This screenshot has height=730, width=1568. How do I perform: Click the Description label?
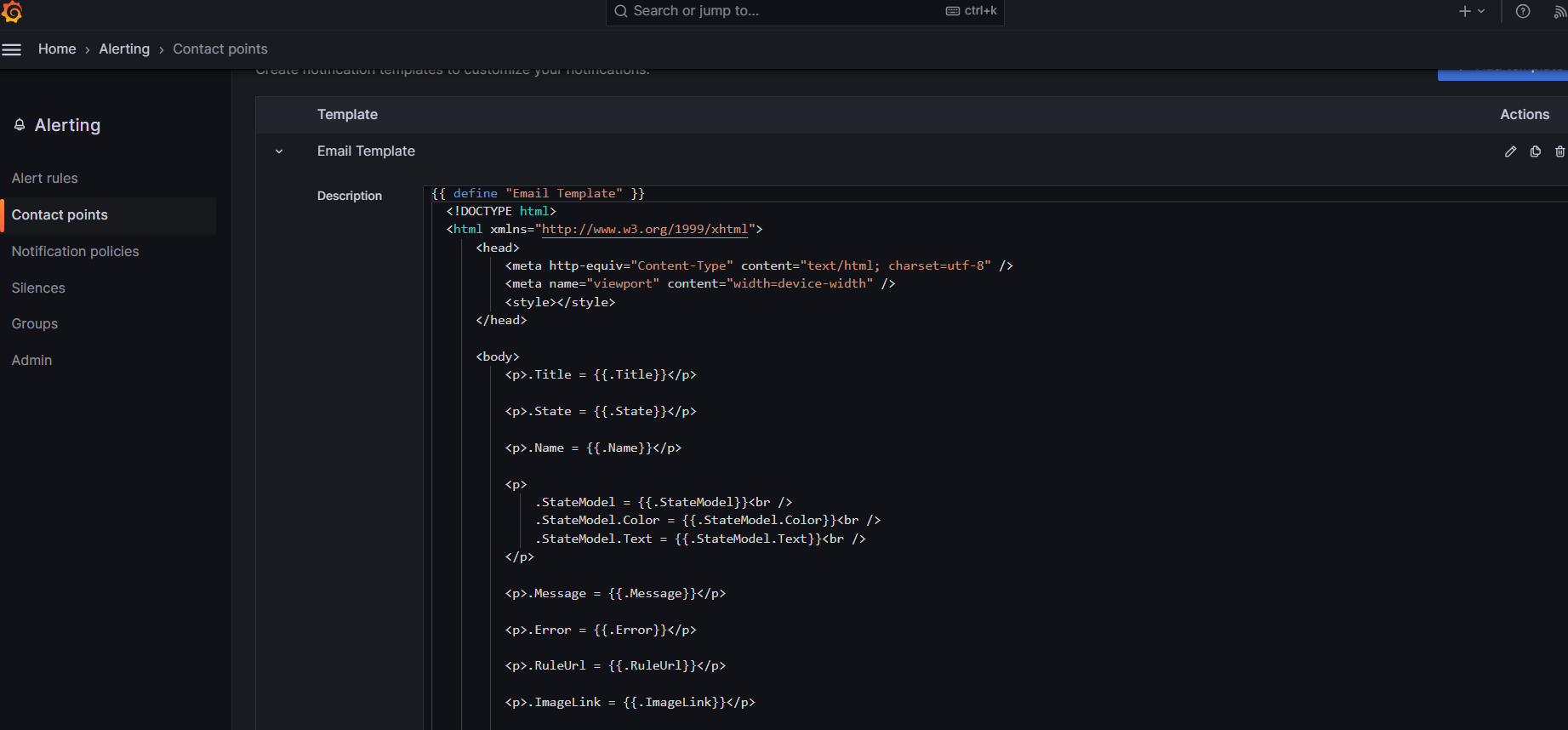[x=350, y=196]
